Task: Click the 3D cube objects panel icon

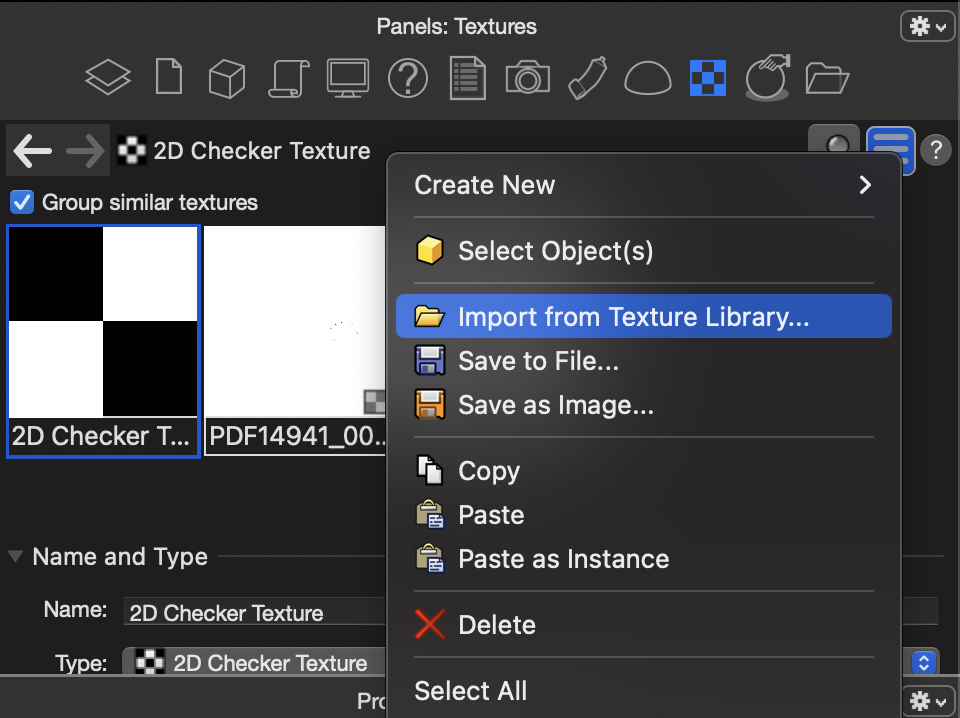Action: [227, 77]
